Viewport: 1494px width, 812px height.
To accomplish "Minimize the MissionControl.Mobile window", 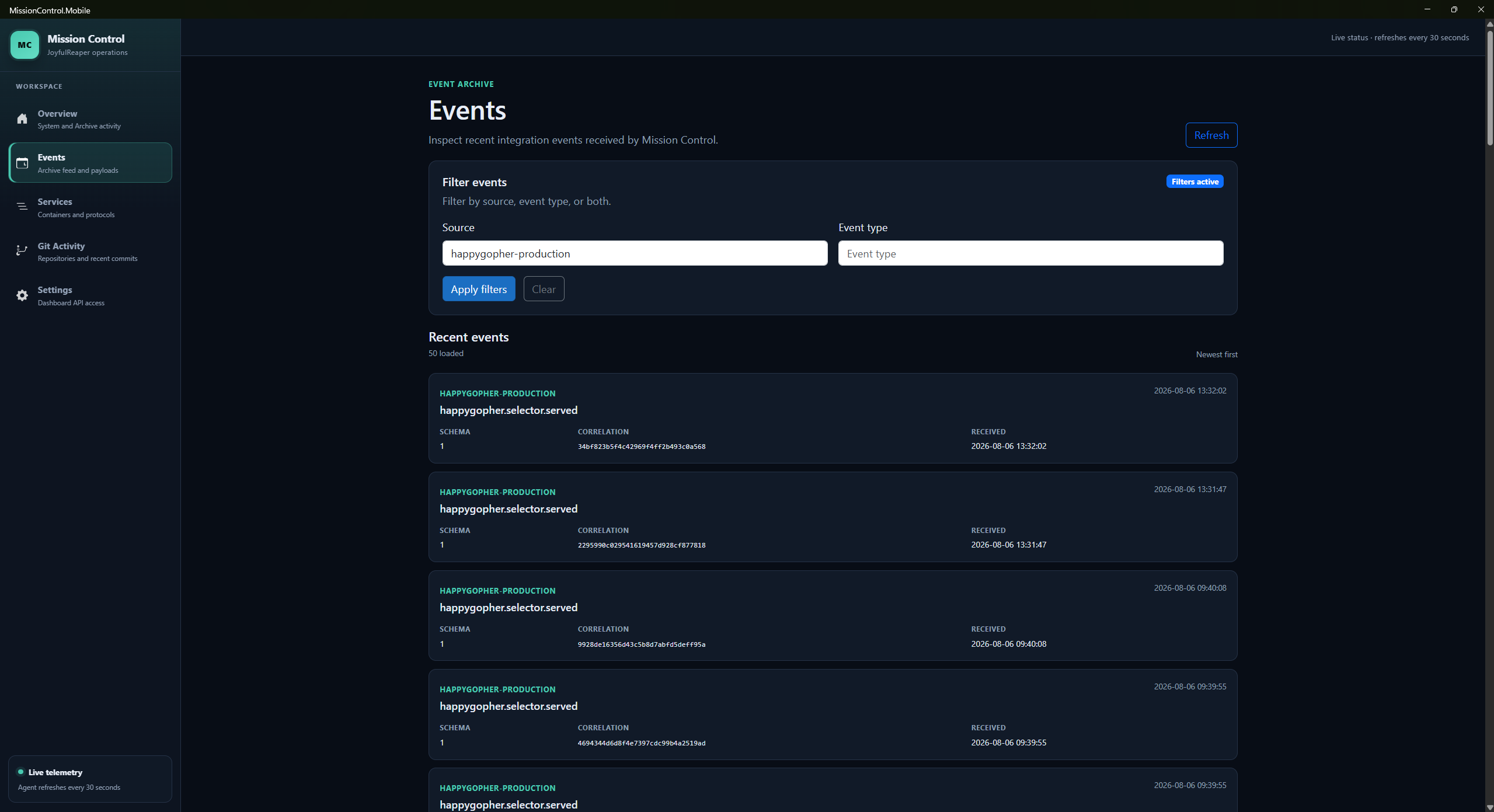I will [x=1427, y=9].
